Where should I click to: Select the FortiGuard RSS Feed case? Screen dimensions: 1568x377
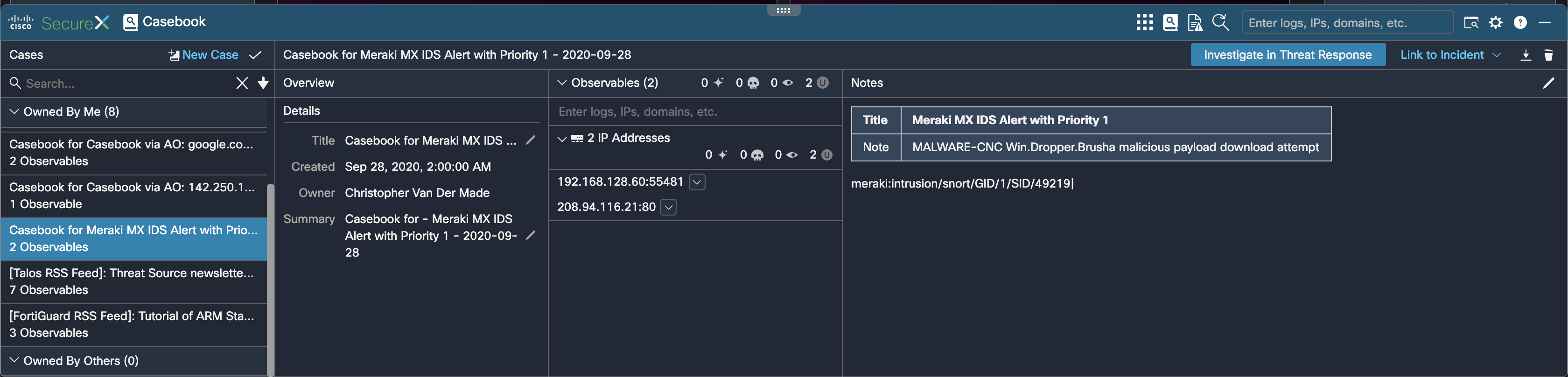pos(134,325)
